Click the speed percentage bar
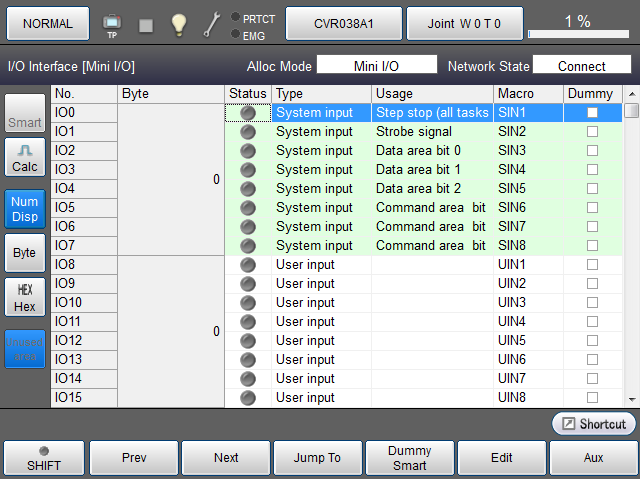This screenshot has width=640, height=479. coord(577,23)
